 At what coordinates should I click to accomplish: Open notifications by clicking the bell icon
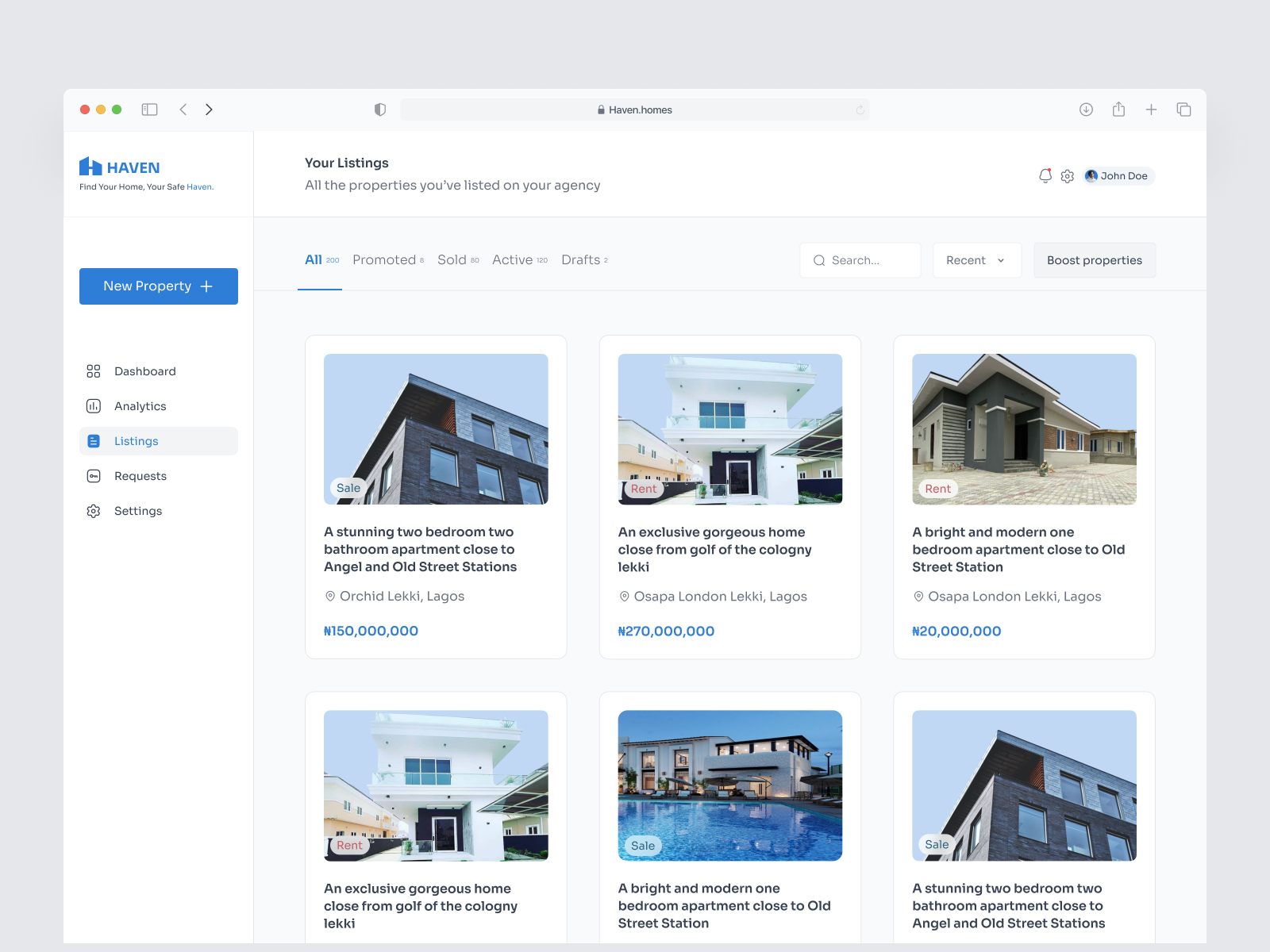point(1045,175)
